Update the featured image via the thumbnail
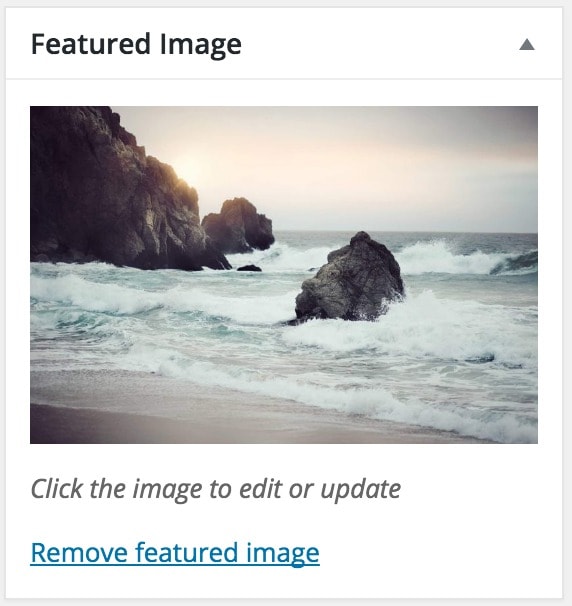 tap(284, 275)
